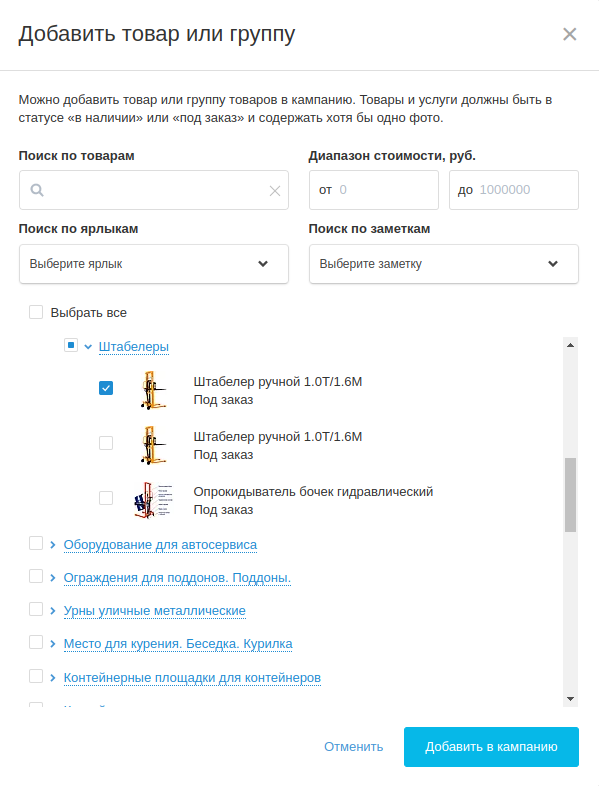Open Место для курения group link

click(178, 644)
